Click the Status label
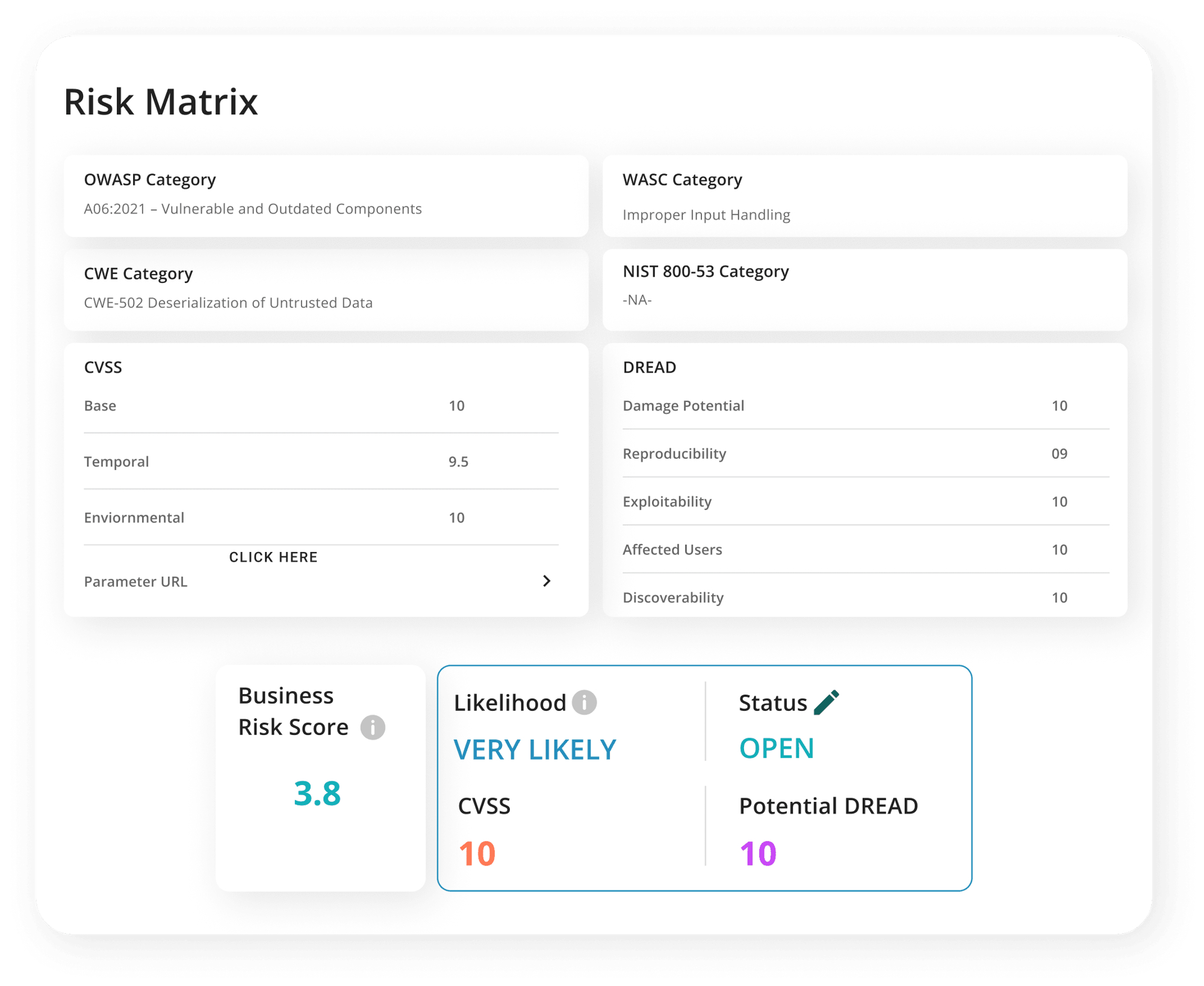This screenshot has width=1204, height=986. [773, 703]
